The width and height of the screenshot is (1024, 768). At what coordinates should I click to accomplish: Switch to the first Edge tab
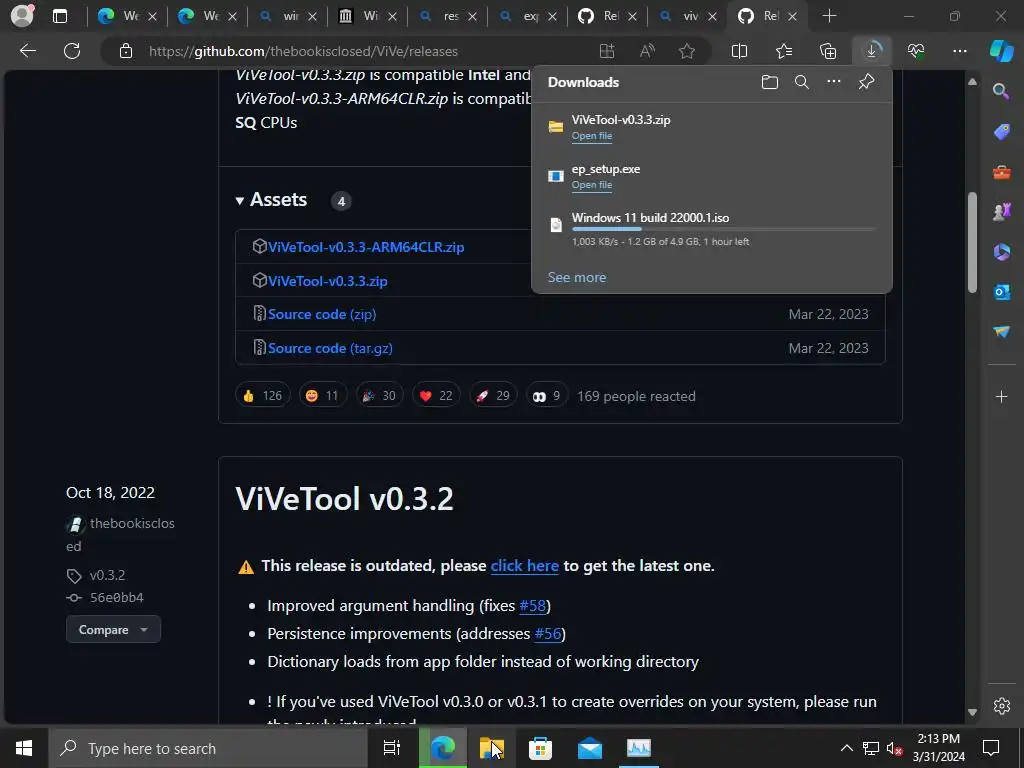coord(127,16)
